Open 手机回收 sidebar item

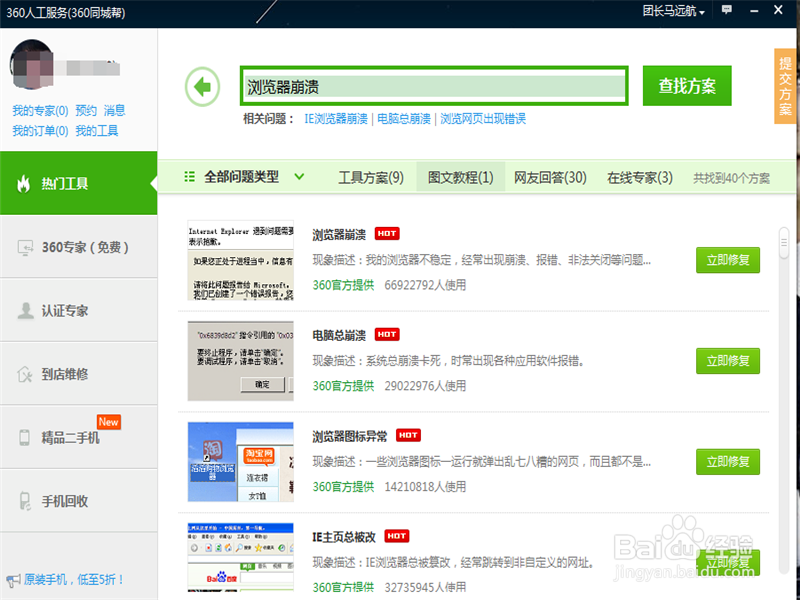pyautogui.click(x=79, y=501)
